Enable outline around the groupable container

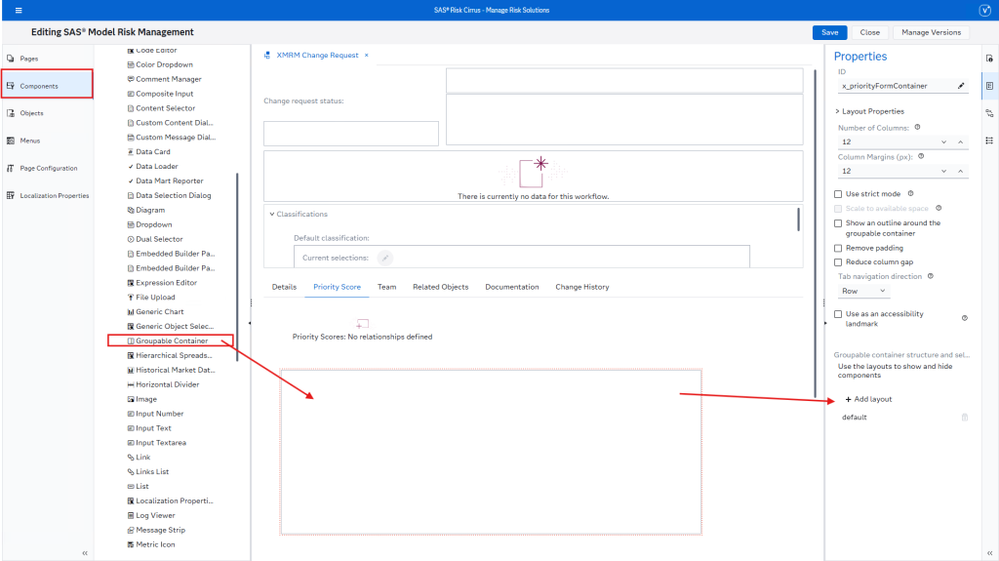(x=838, y=224)
